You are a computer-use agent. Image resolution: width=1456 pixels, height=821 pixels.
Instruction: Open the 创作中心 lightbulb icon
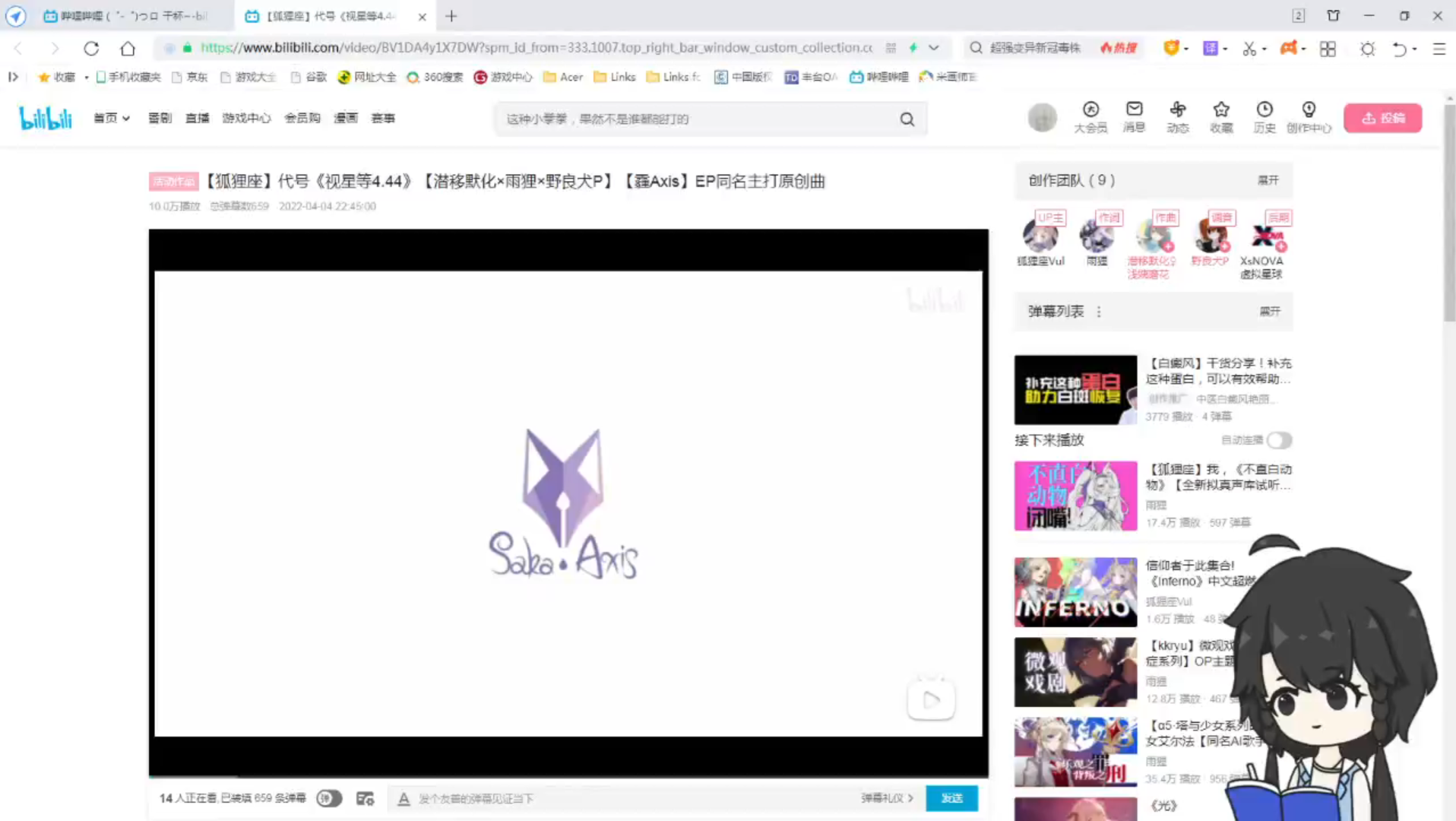[1309, 117]
